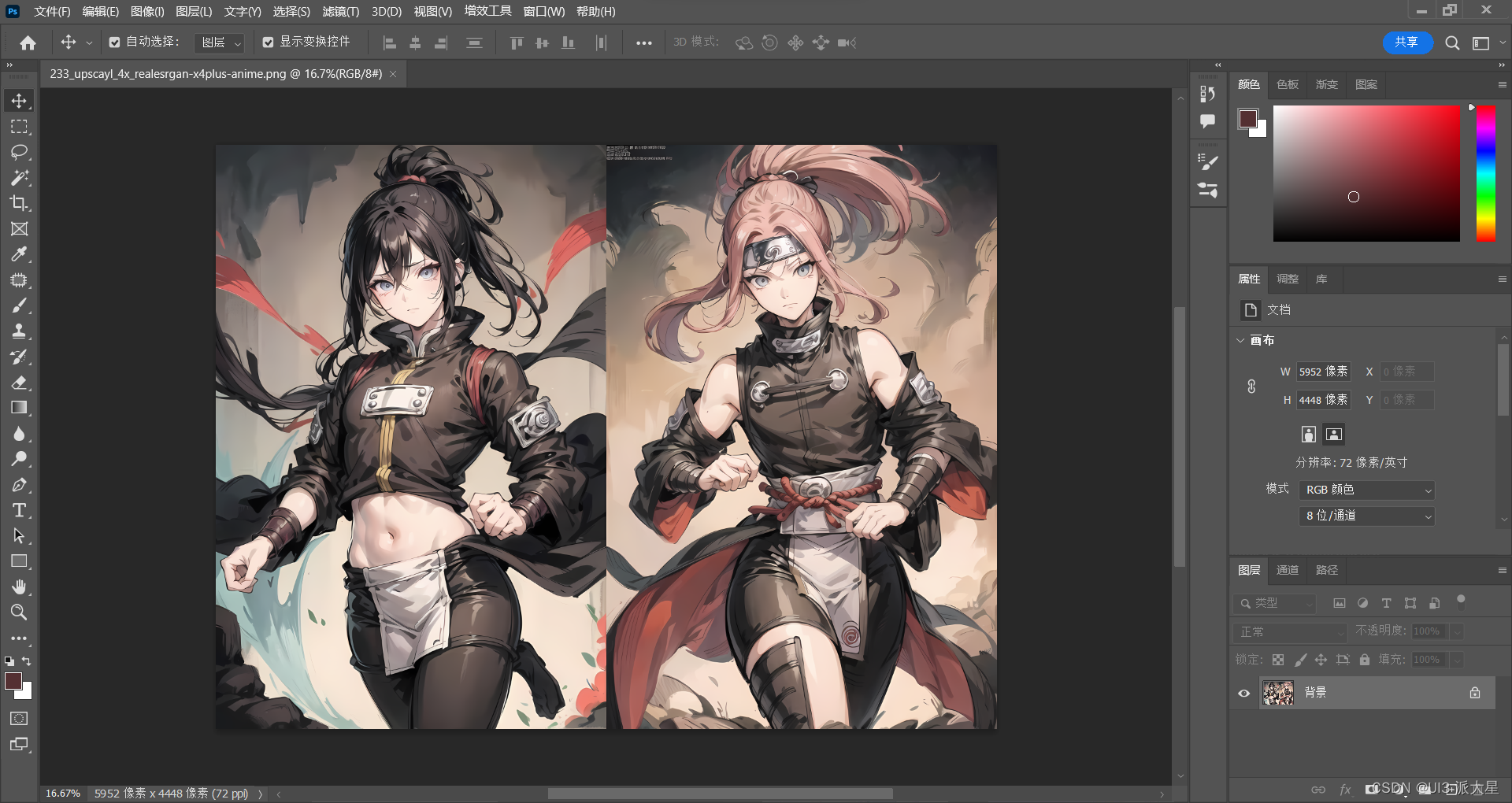Open more align options (three dots)
This screenshot has width=1512, height=803.
click(644, 43)
